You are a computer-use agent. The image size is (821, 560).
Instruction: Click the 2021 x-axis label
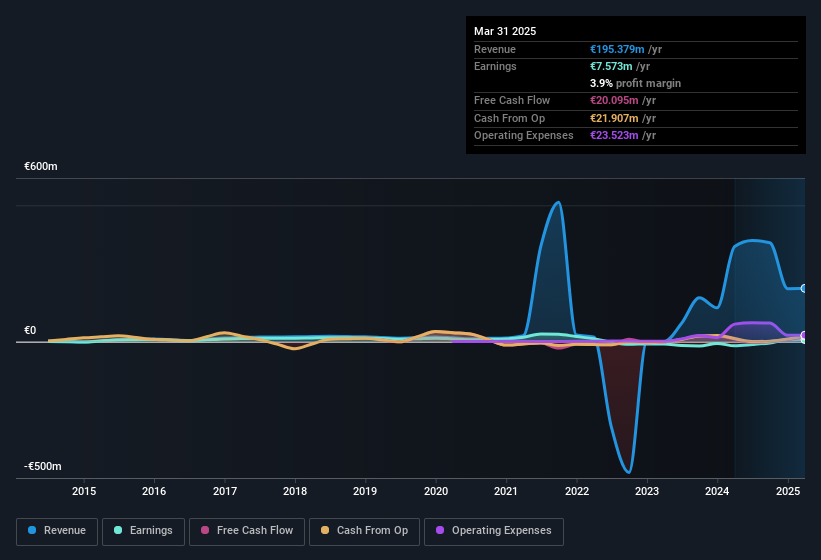click(506, 491)
